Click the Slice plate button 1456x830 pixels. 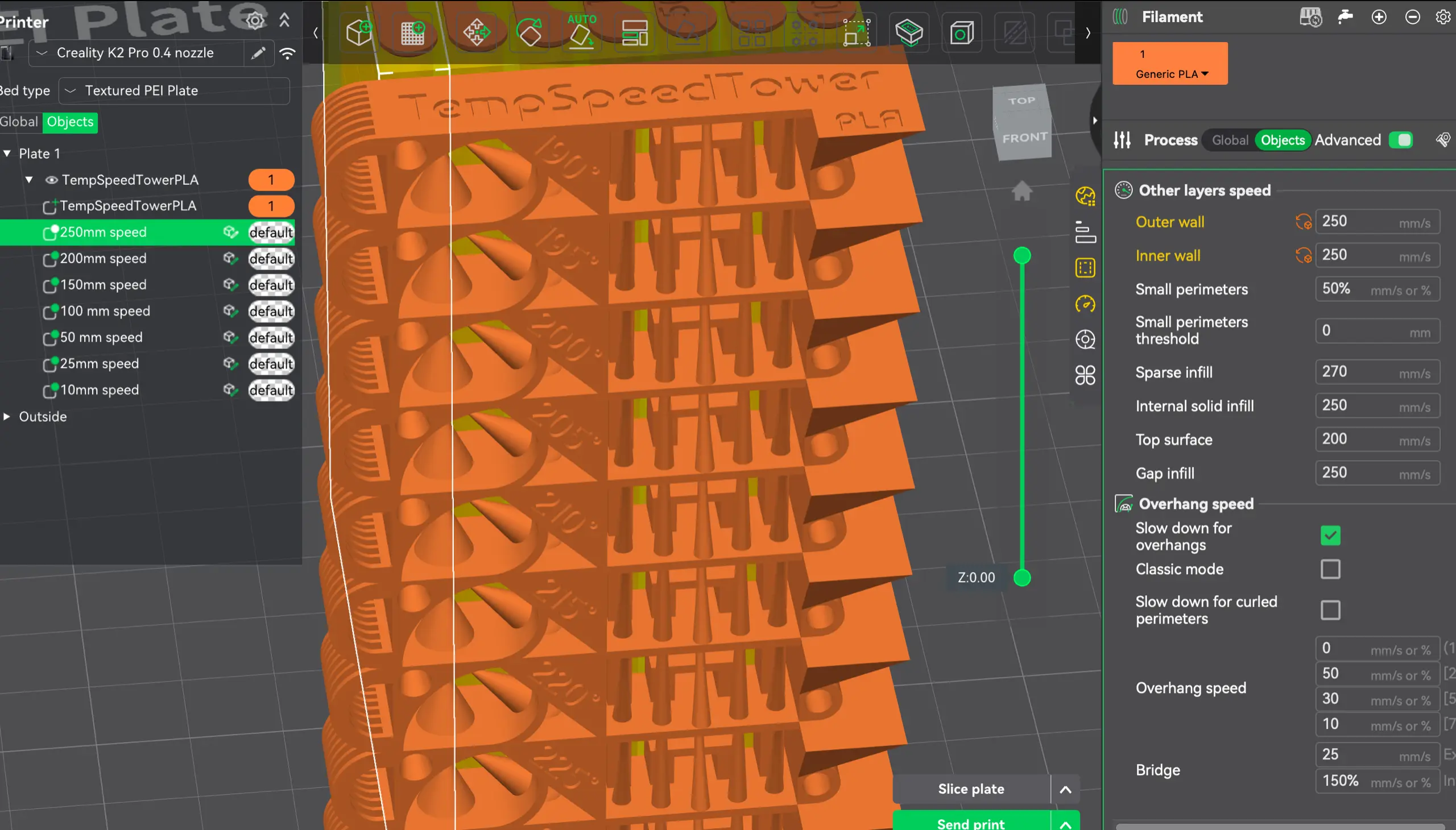point(971,789)
